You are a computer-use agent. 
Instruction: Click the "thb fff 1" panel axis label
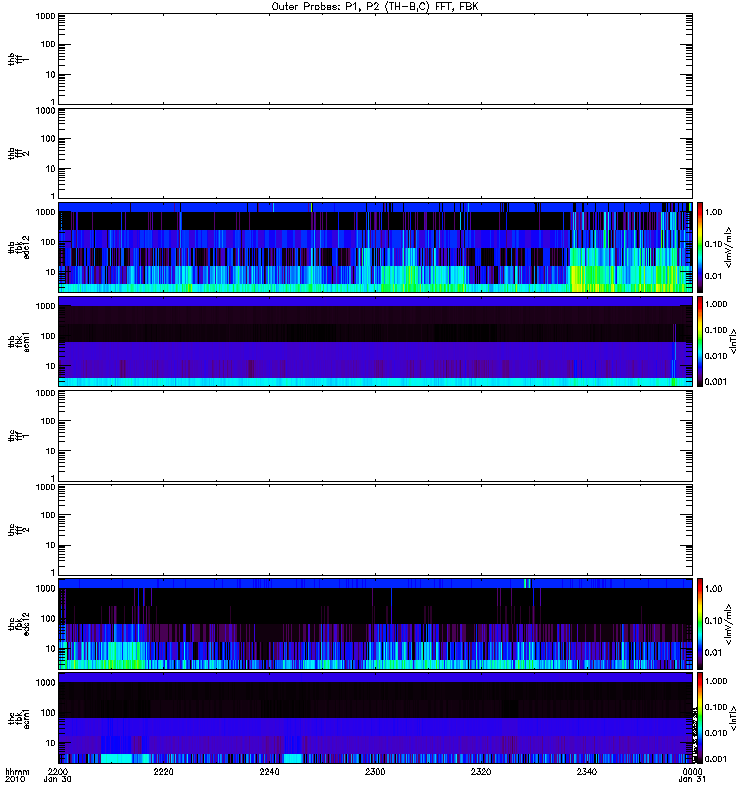(x=18, y=59)
